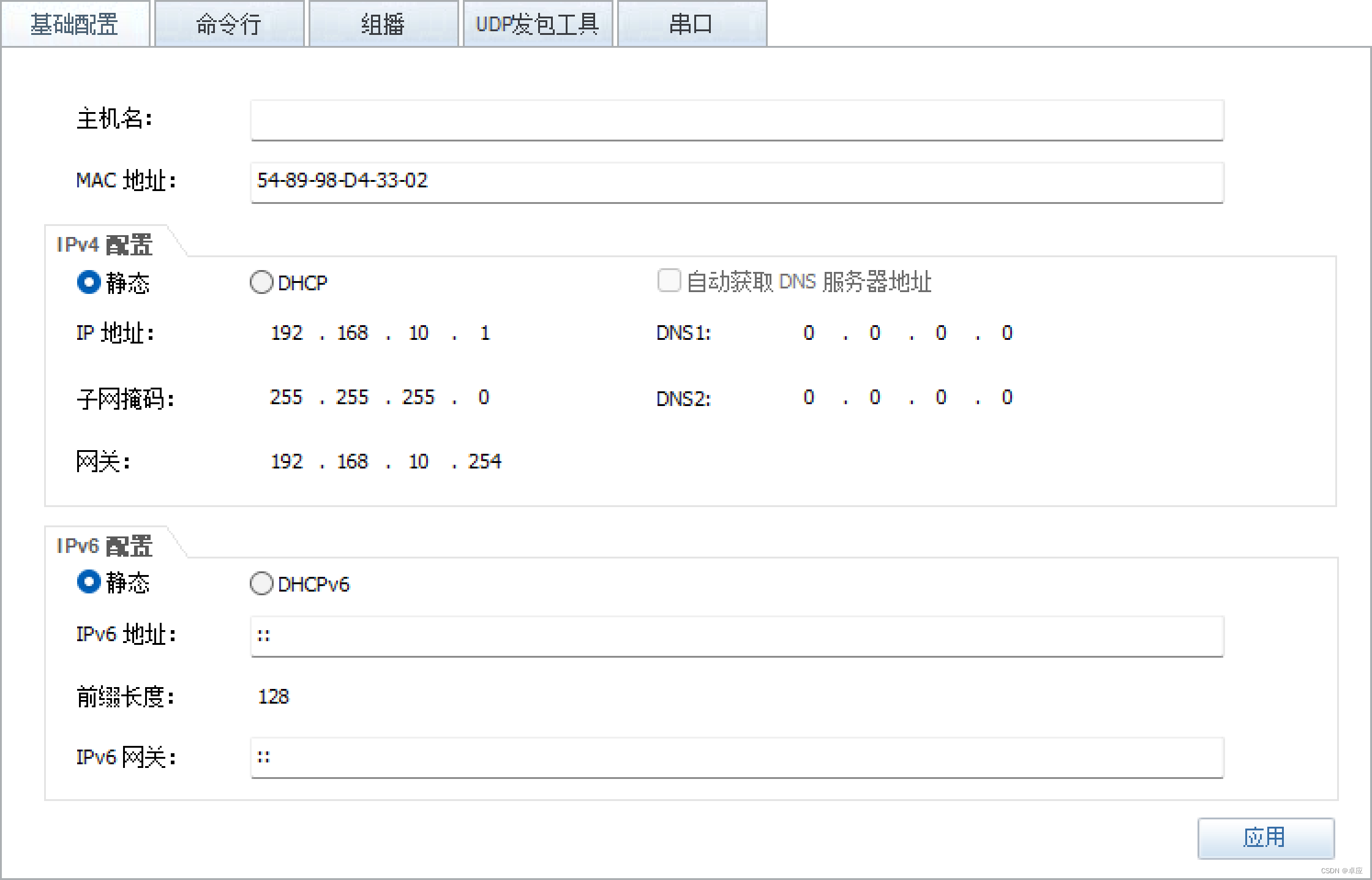Viewport: 1372px width, 880px height.
Task: Click the 网关 last octet 254
Action: pos(484,461)
